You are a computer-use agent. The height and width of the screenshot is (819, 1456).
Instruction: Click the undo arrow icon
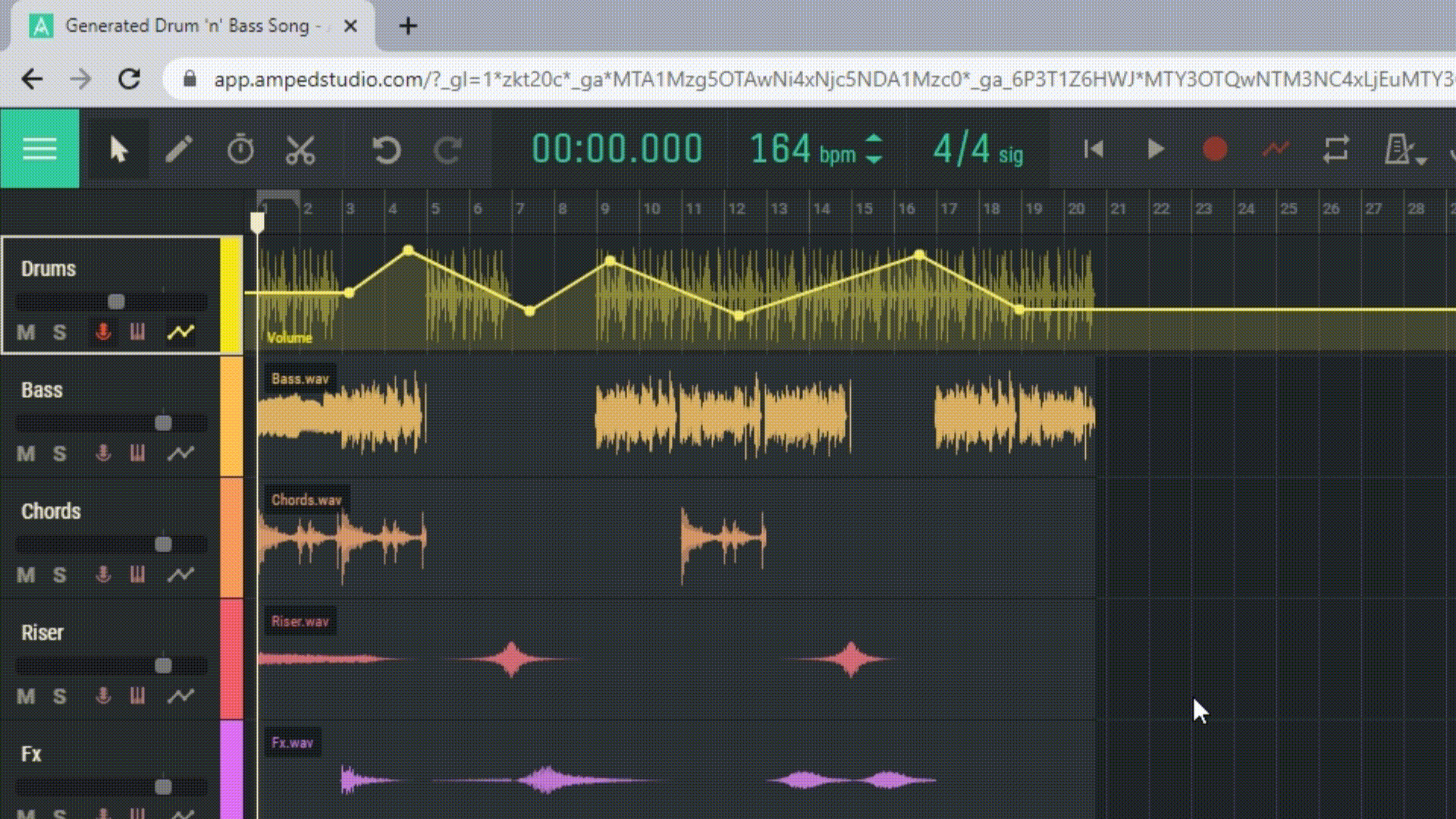386,149
